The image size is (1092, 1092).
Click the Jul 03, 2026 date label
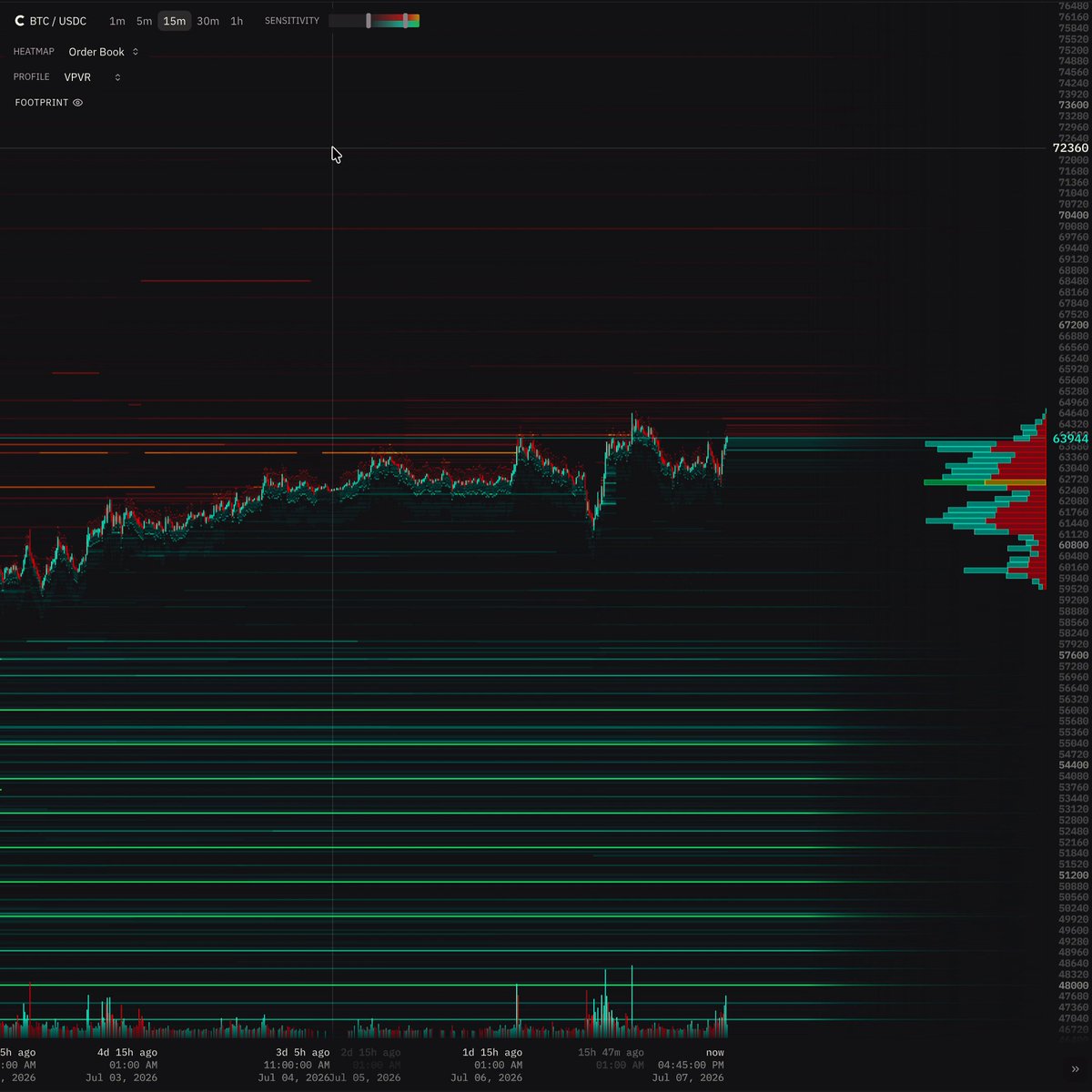[x=122, y=1077]
